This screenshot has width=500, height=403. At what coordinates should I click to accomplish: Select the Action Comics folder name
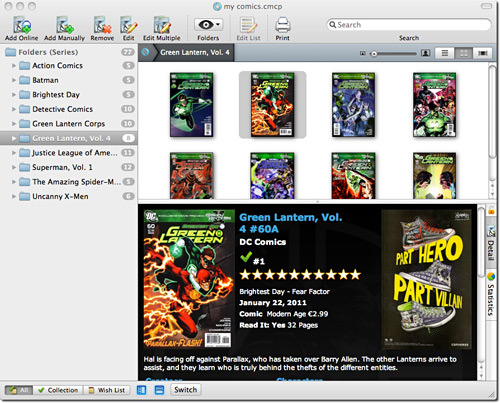click(57, 66)
